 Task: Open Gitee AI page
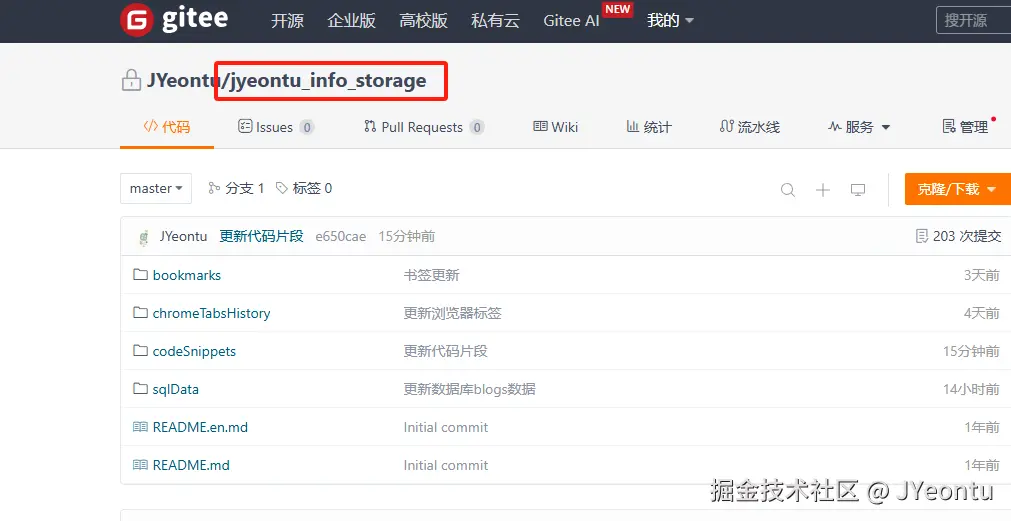coord(571,21)
